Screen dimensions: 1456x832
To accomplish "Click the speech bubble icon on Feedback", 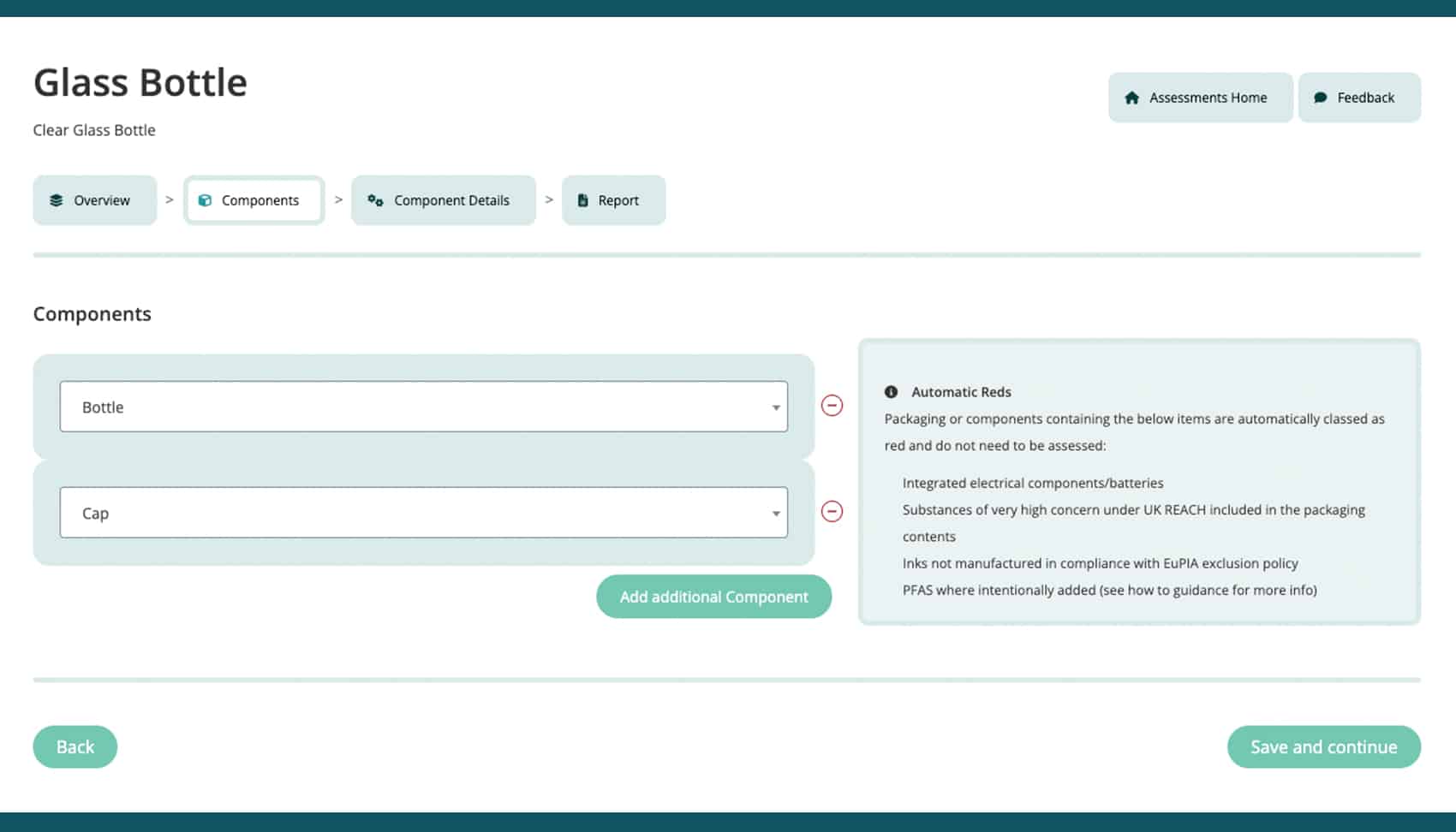I will click(x=1320, y=98).
